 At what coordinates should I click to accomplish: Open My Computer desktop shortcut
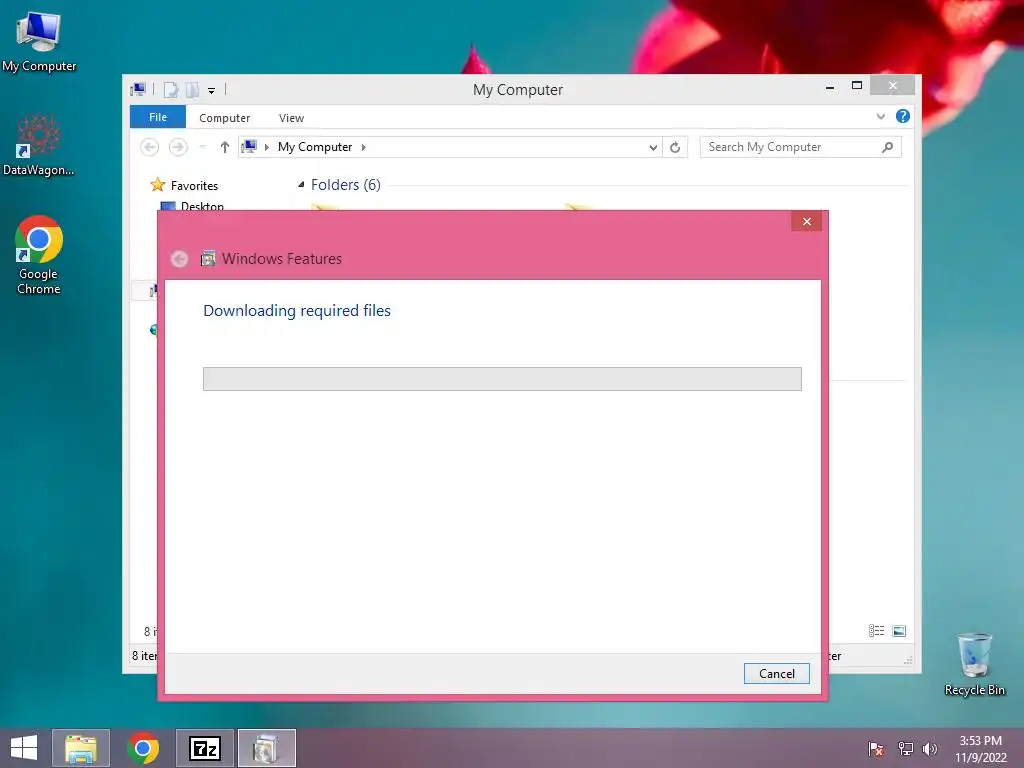pyautogui.click(x=39, y=41)
